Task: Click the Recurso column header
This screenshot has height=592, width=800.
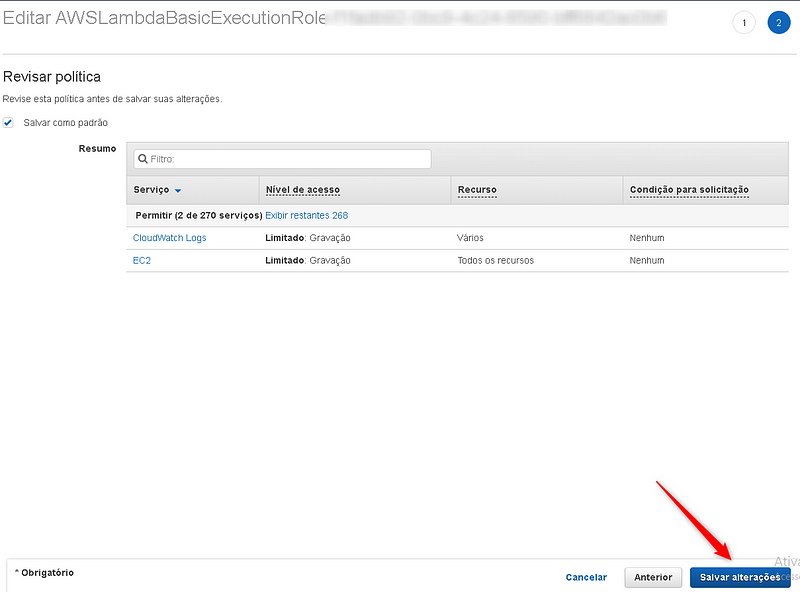Action: tap(477, 190)
